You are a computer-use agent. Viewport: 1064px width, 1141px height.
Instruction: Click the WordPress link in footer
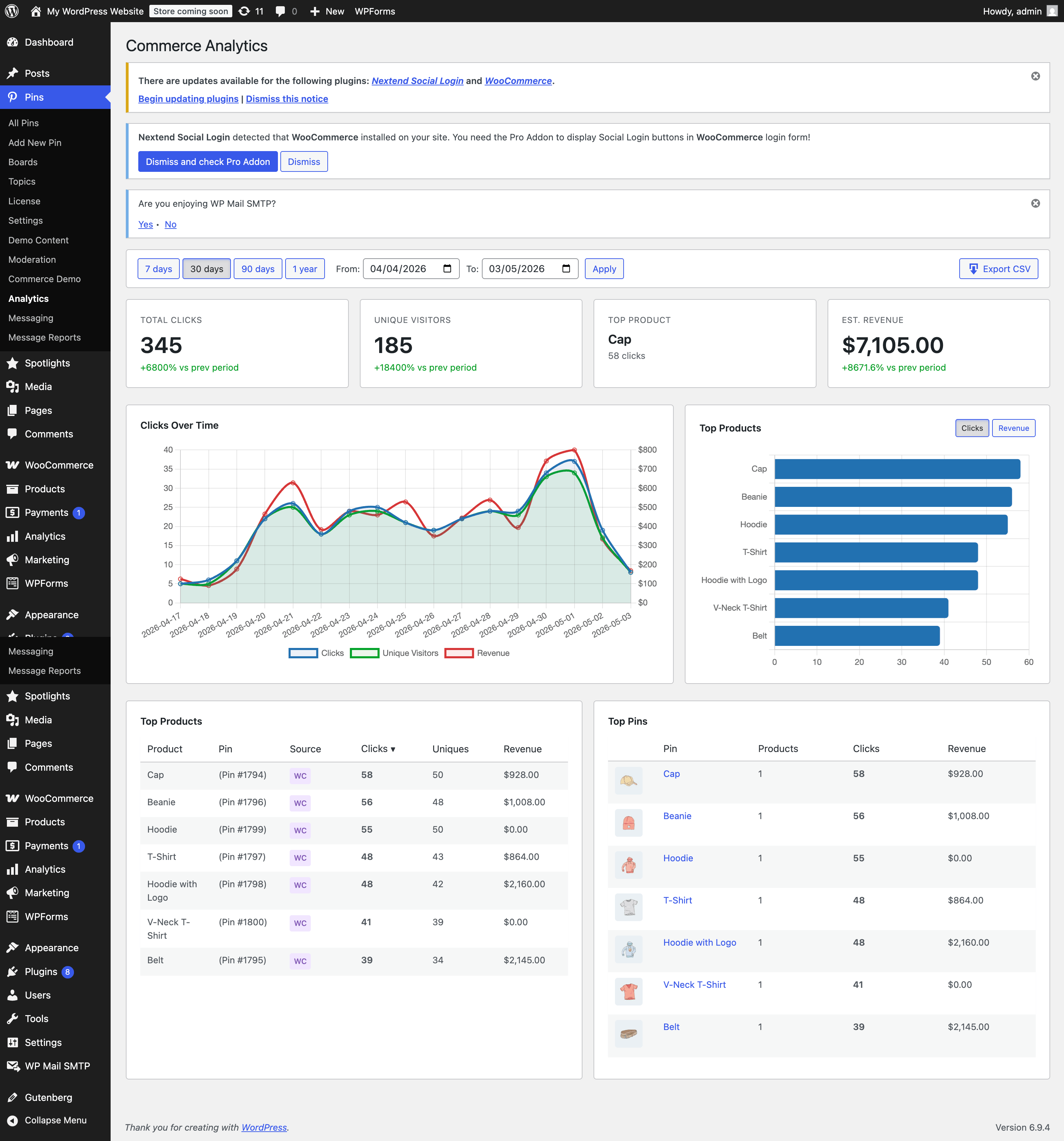tap(264, 1127)
